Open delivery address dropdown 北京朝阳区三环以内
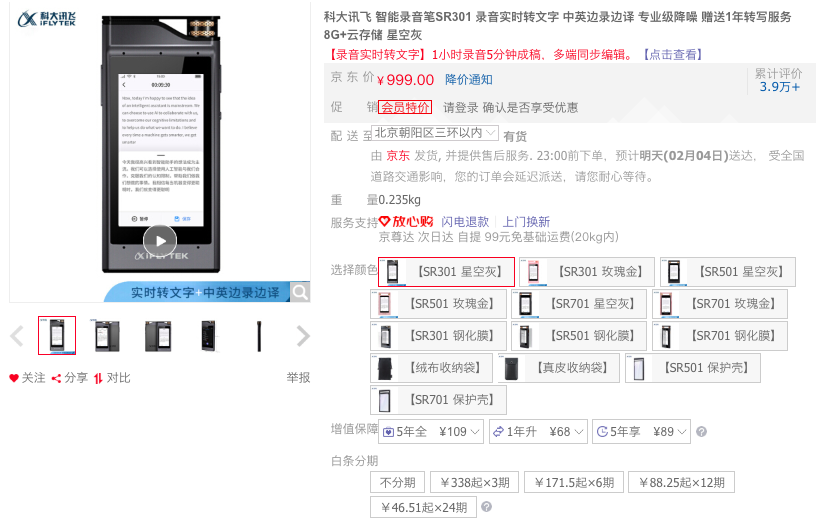Viewport: 833px width, 518px height. pos(435,133)
